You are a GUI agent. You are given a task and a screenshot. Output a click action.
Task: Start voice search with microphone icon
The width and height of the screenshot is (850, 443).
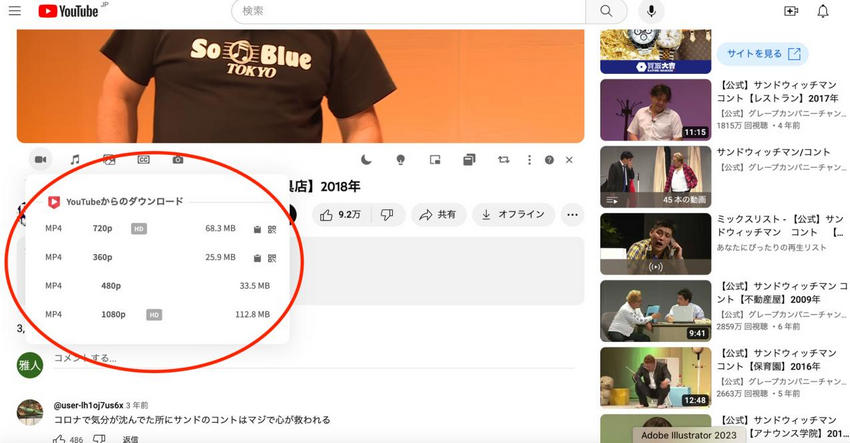[x=651, y=11]
